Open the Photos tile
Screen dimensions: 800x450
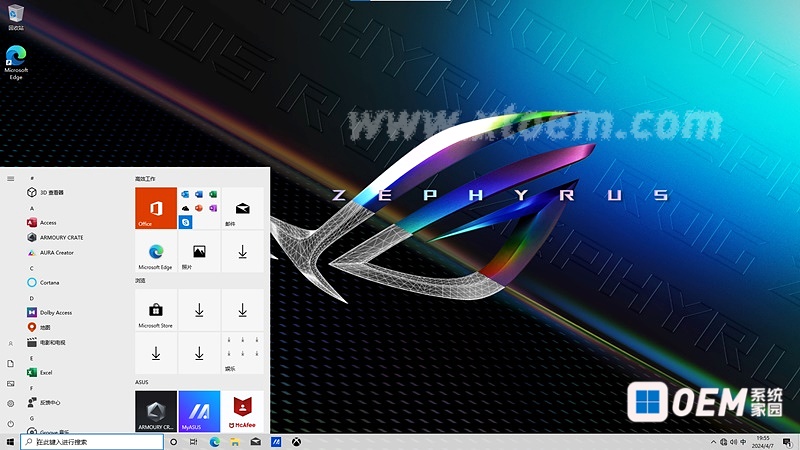pos(199,251)
